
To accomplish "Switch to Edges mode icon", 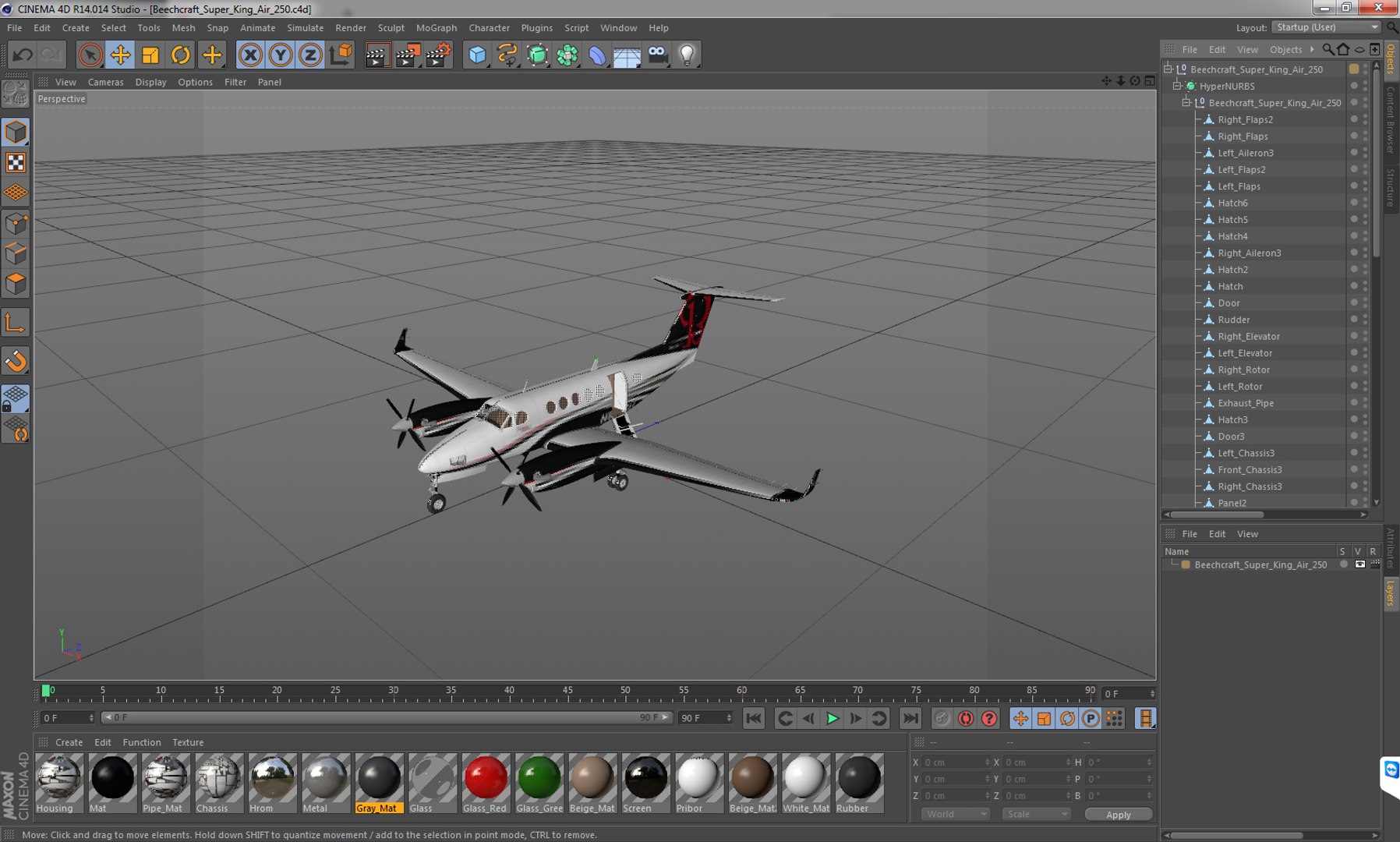I will pyautogui.click(x=16, y=254).
